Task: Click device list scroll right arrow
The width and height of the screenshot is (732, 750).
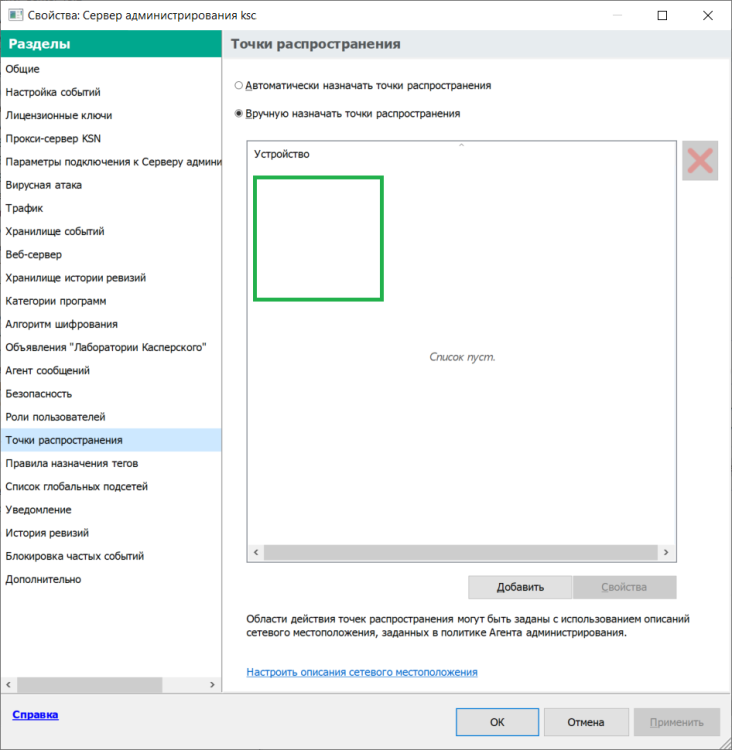Action: [x=666, y=552]
